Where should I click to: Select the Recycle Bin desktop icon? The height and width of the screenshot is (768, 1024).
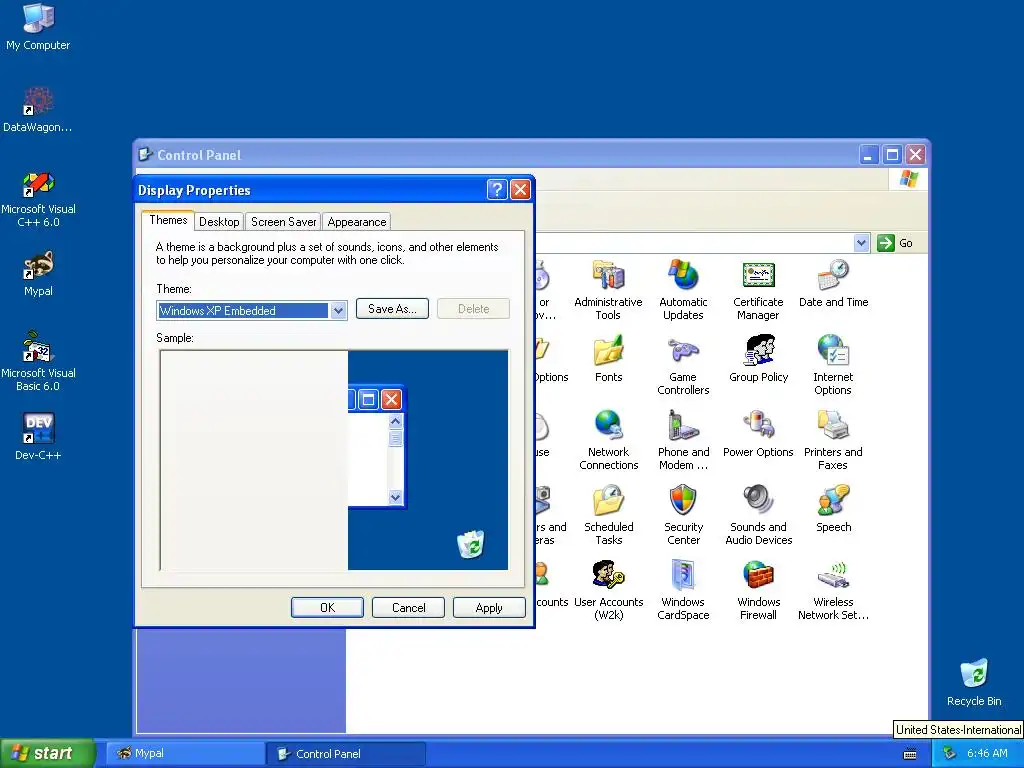click(974, 682)
